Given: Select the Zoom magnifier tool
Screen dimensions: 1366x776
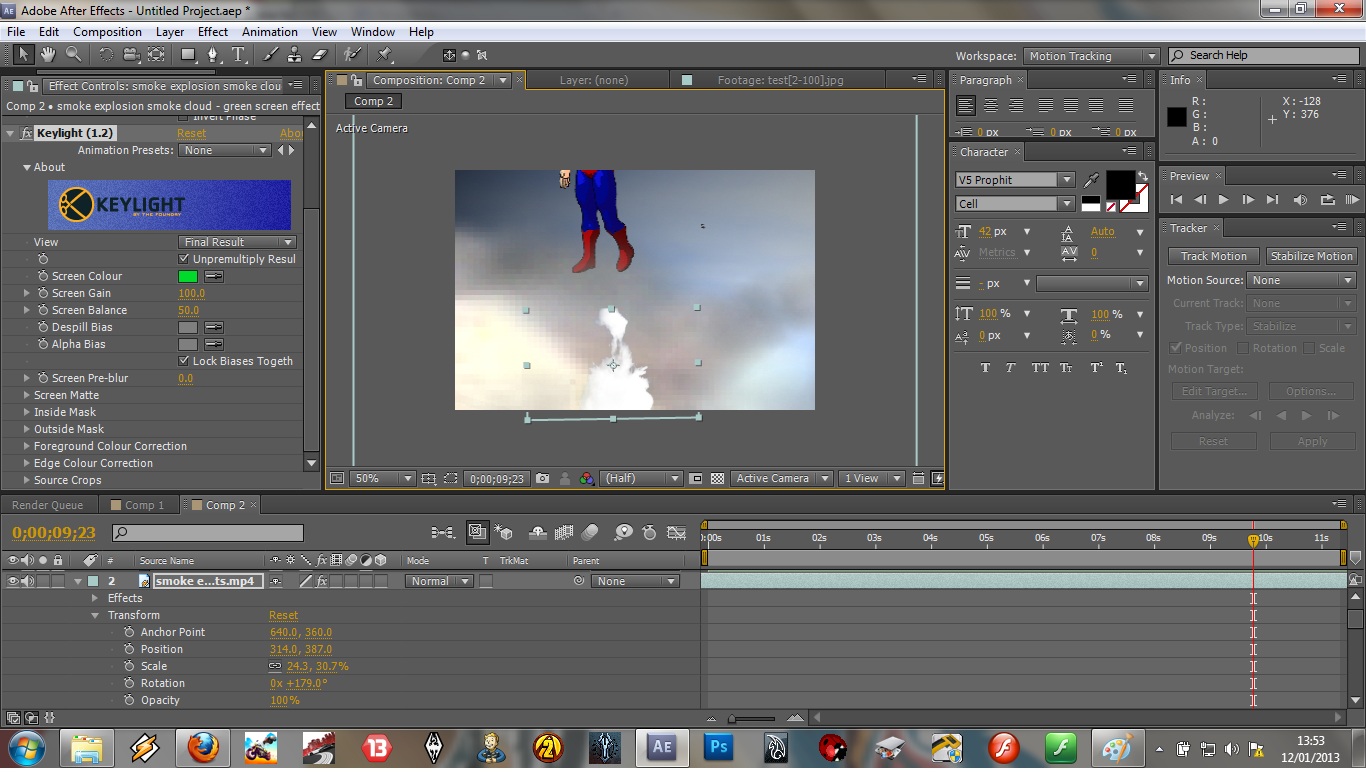Looking at the screenshot, I should point(74,55).
